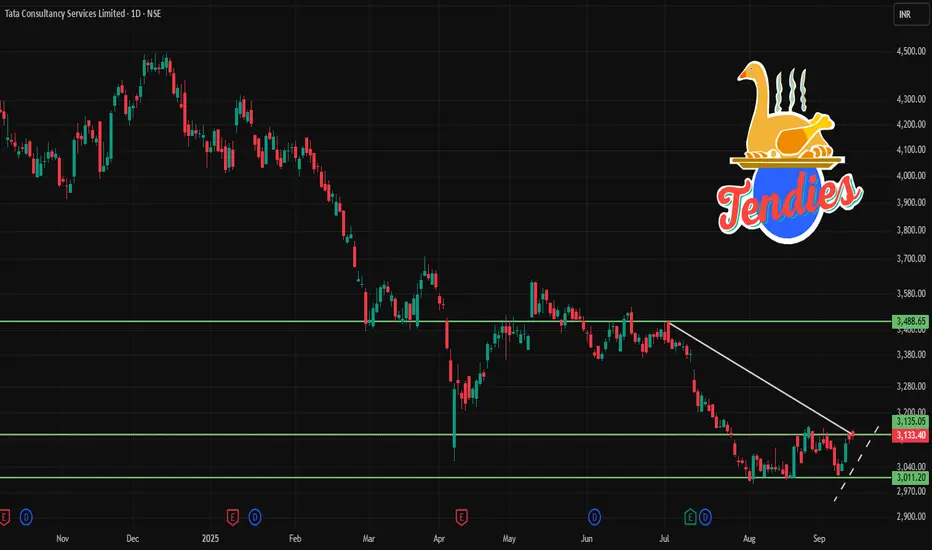The width and height of the screenshot is (932, 550).
Task: Click 4,500.00 on the price axis
Action: 911,52
